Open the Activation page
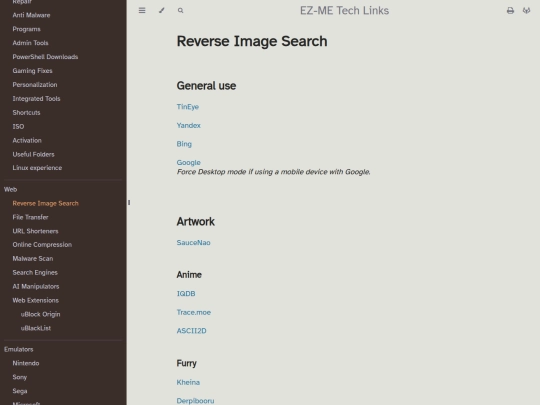Image resolution: width=540 pixels, height=405 pixels. coord(27,141)
